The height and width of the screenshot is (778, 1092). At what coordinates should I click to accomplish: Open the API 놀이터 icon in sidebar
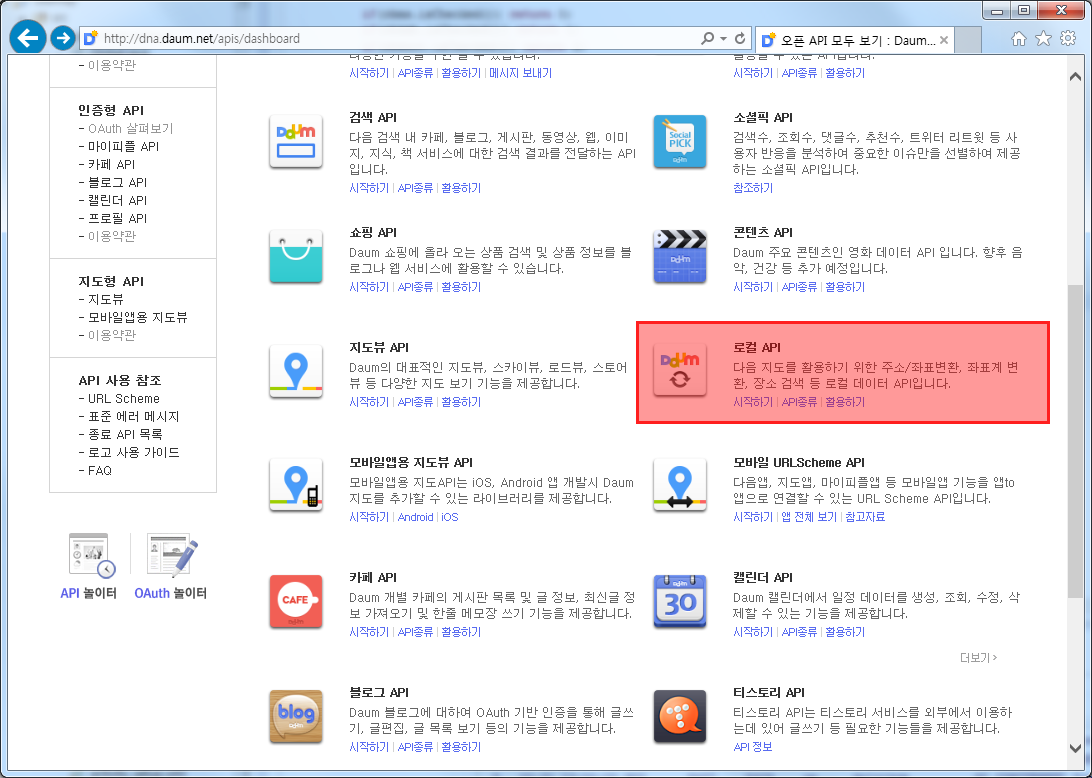[x=92, y=555]
